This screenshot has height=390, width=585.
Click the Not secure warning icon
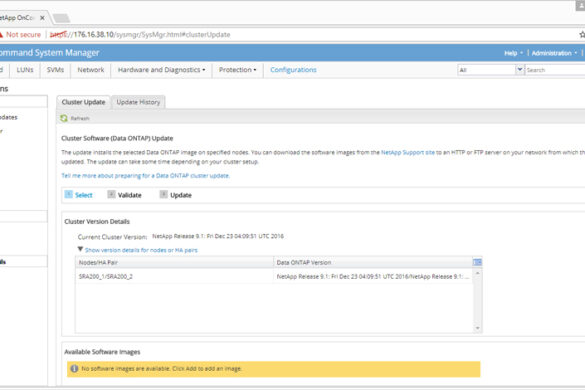click(1, 34)
